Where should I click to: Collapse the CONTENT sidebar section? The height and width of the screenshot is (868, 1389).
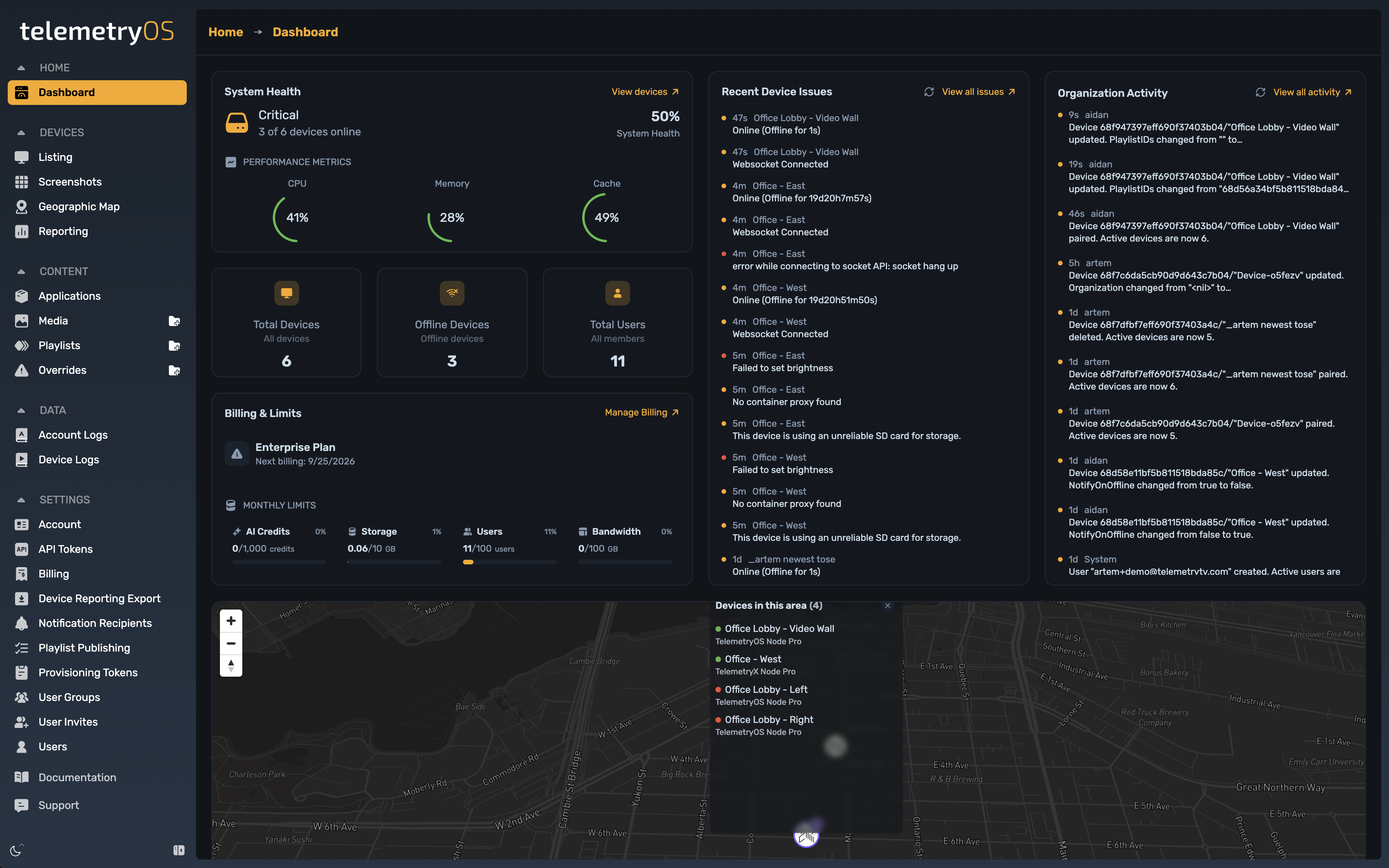coord(21,272)
